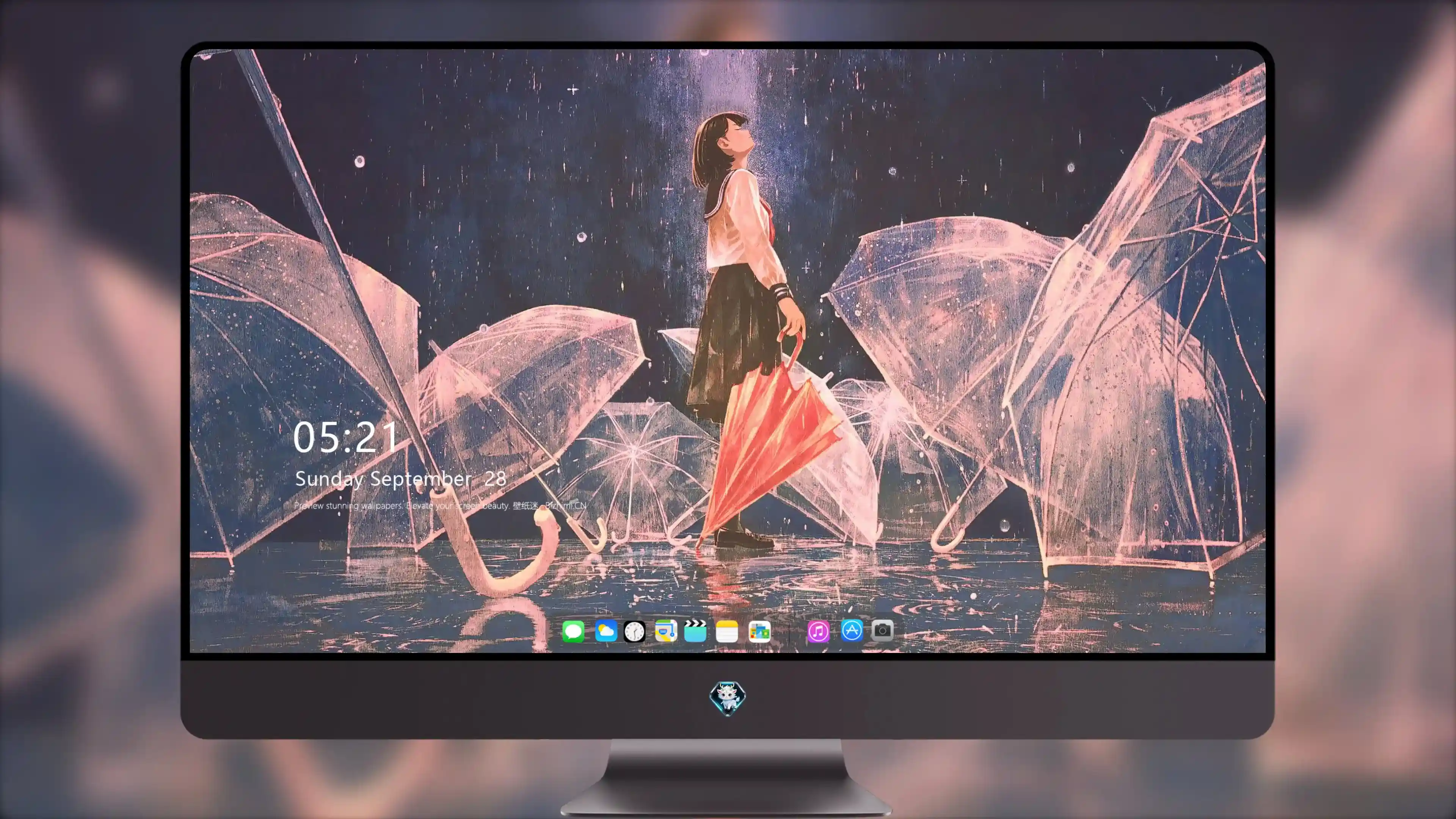Screen dimensions: 1456x819
Task: Click the 05:21 clock display
Action: pos(346,437)
